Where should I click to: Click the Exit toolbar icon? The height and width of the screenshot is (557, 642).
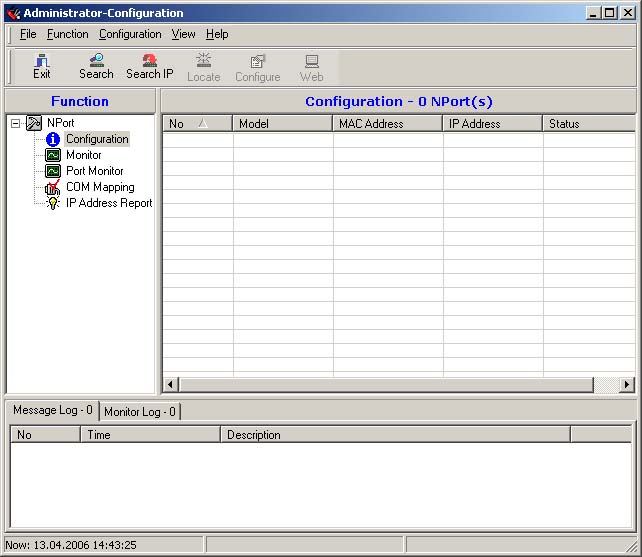(41, 66)
